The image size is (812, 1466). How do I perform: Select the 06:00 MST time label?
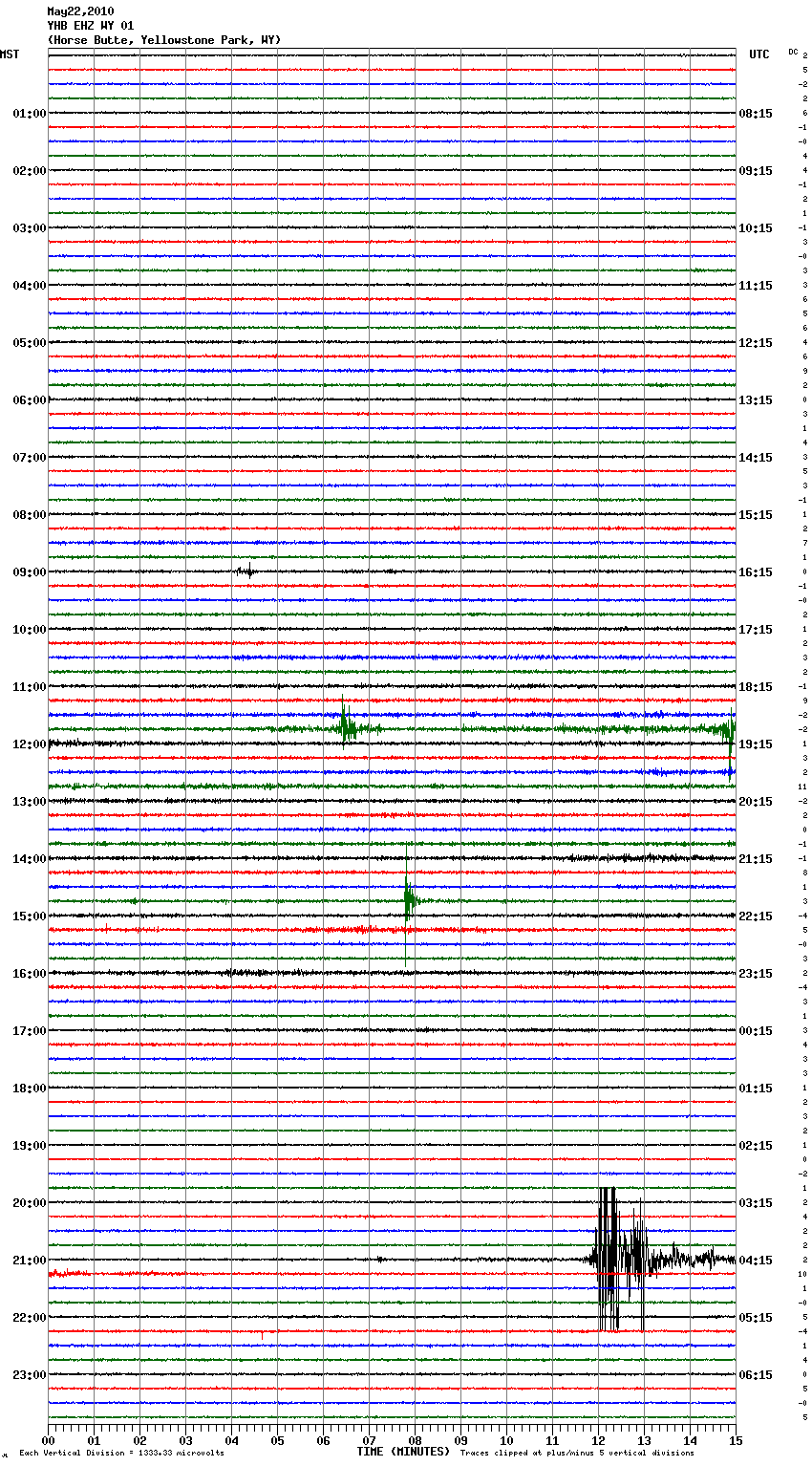(30, 400)
